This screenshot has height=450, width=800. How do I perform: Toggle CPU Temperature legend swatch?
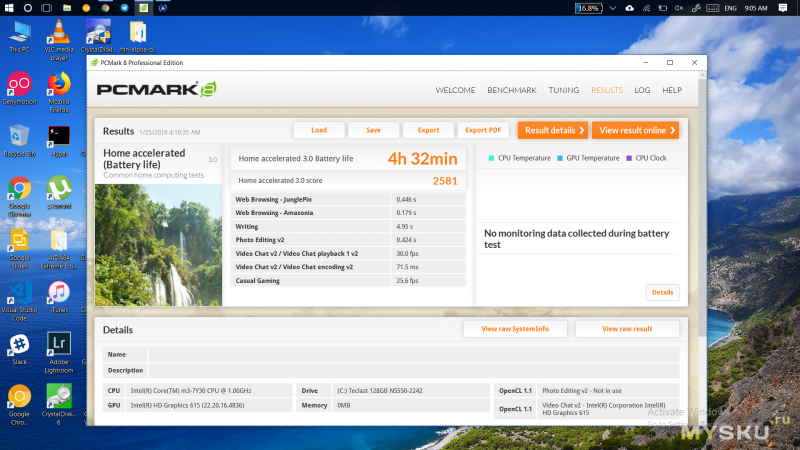click(x=491, y=158)
